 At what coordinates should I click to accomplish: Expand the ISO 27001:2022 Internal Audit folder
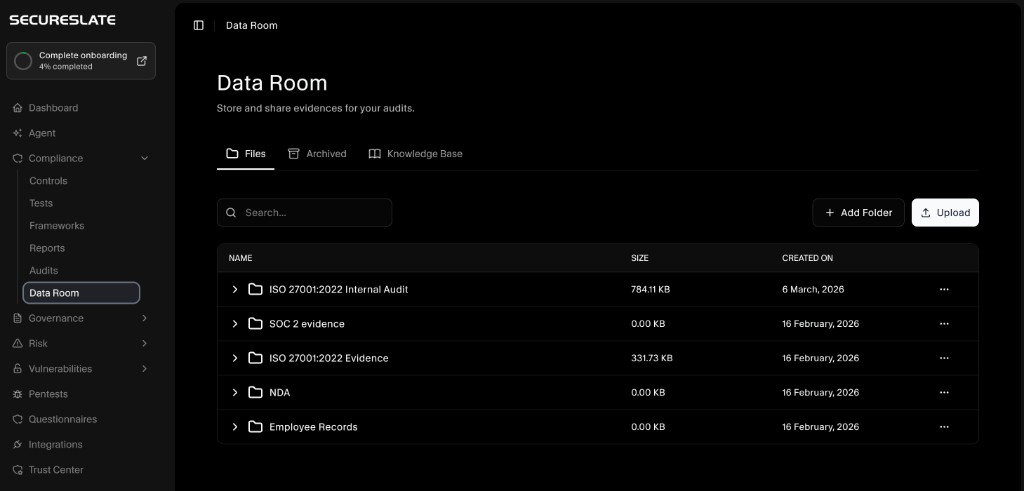[x=235, y=289]
